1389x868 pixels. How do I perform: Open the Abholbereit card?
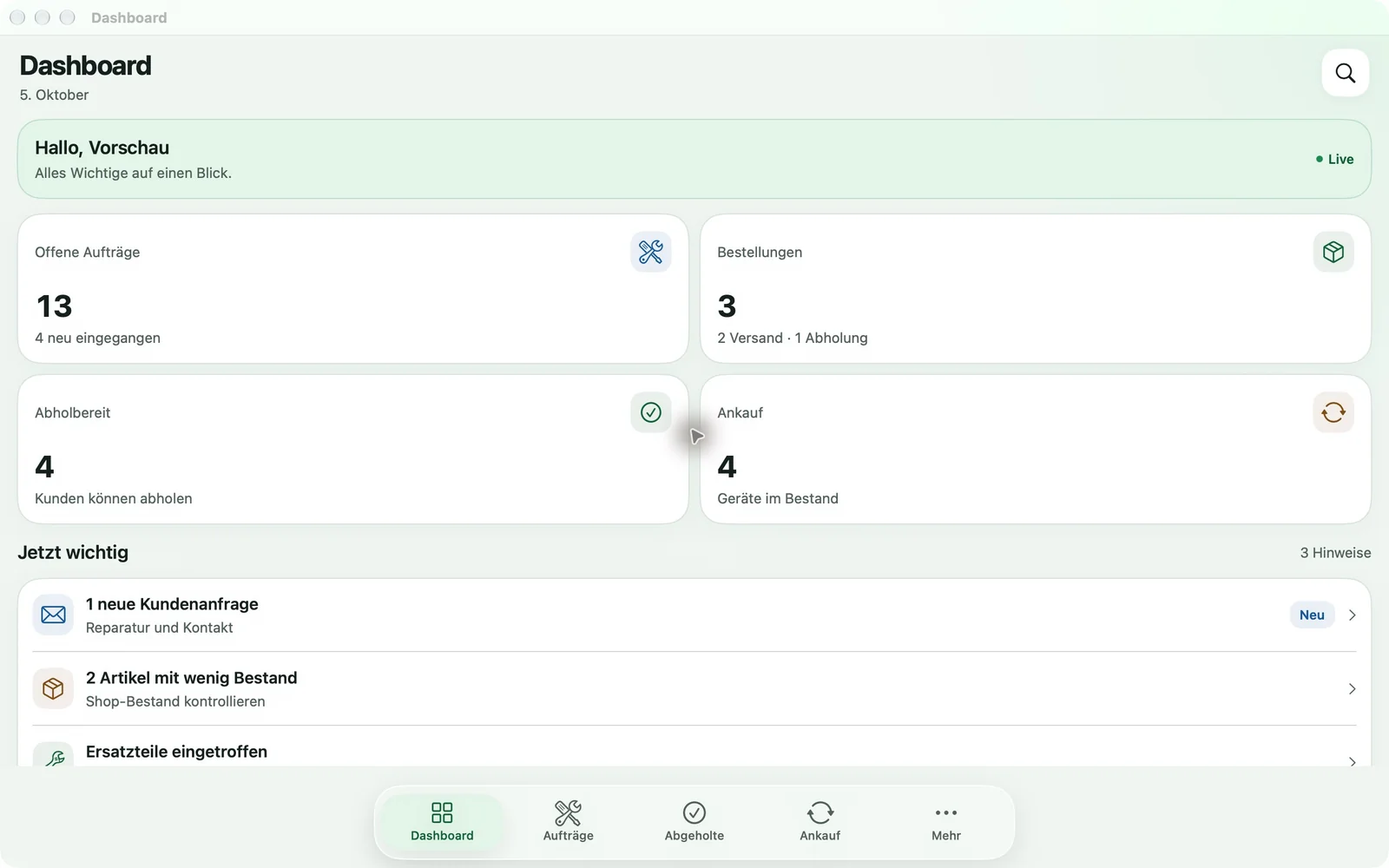[x=352, y=449]
